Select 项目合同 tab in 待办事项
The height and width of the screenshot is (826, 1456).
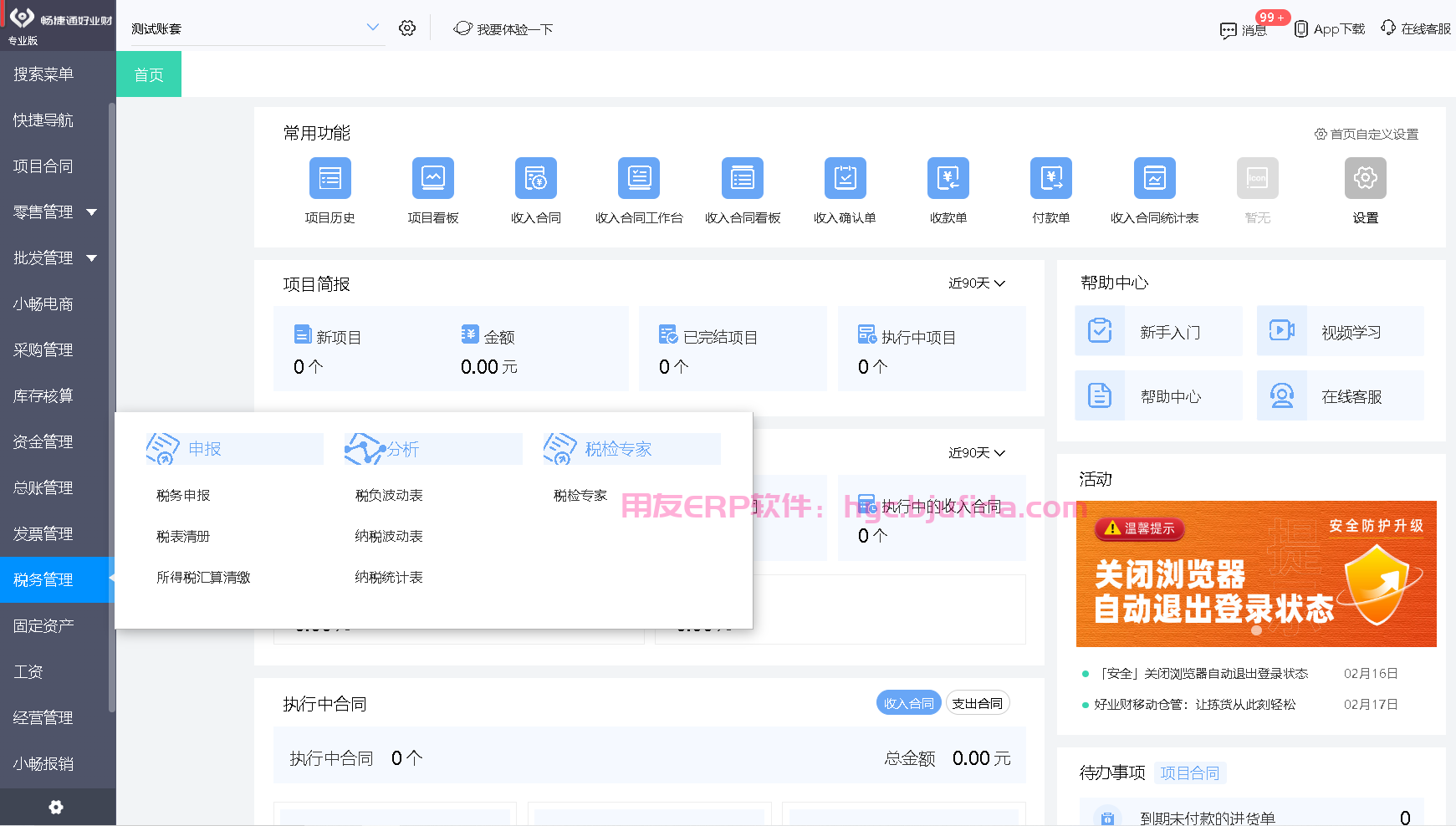(x=1189, y=772)
